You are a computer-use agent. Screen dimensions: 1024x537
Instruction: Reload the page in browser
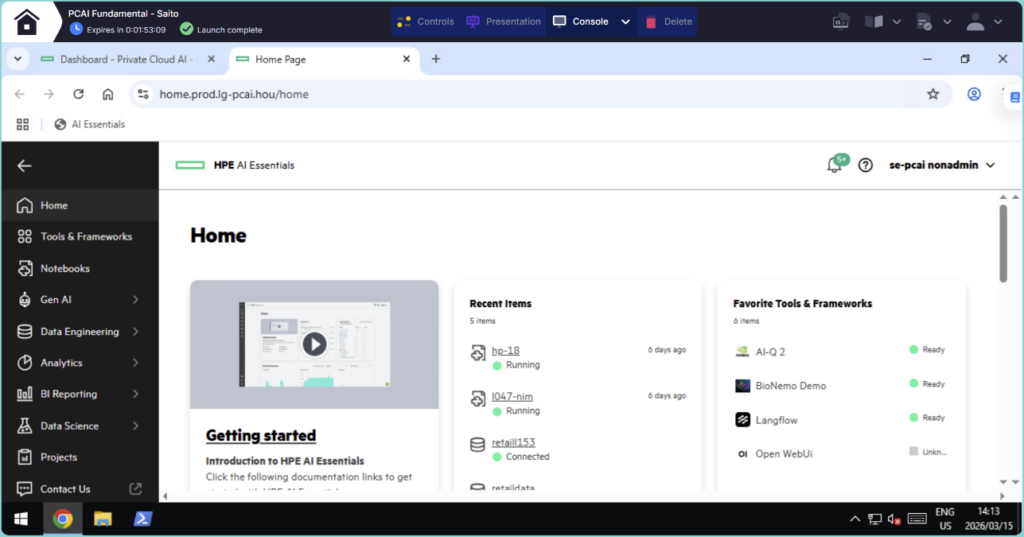tap(78, 94)
